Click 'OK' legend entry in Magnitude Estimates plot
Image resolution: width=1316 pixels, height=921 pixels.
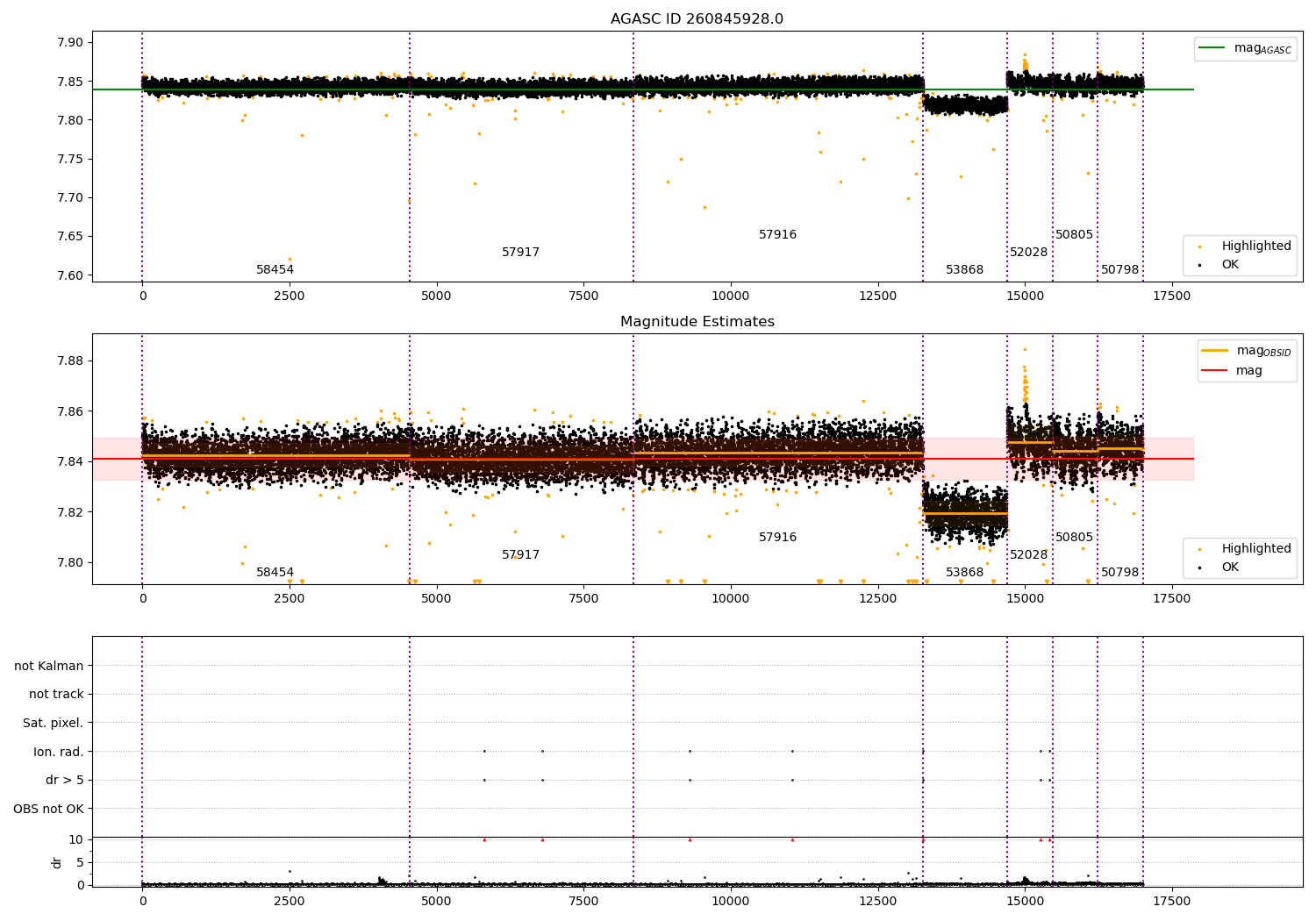click(x=1218, y=567)
